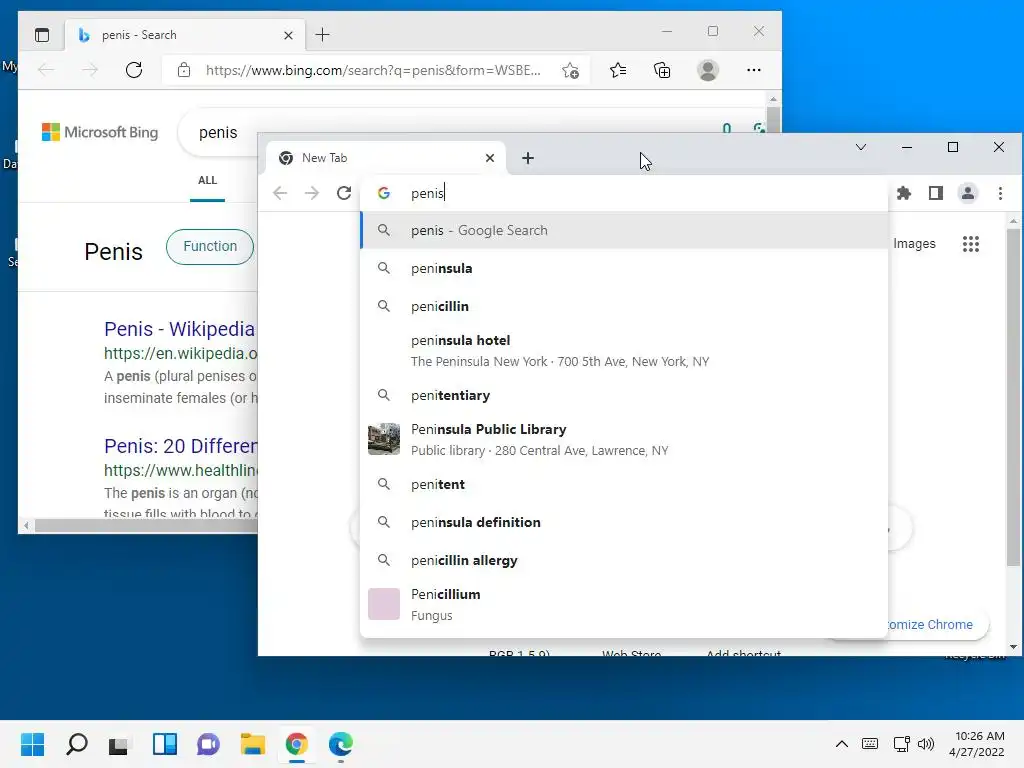Click the Edge taskbar icon
The height and width of the screenshot is (768, 1024).
(x=341, y=744)
